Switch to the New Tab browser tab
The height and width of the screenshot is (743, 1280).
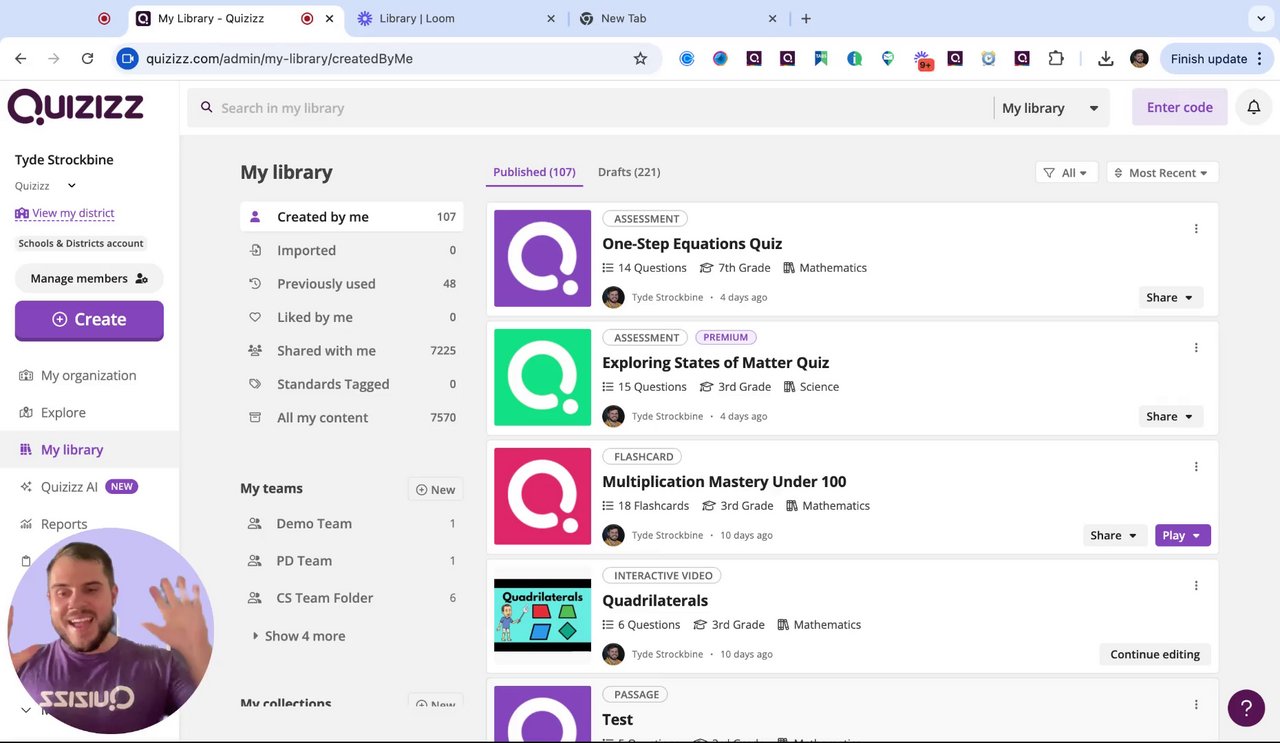click(x=678, y=19)
